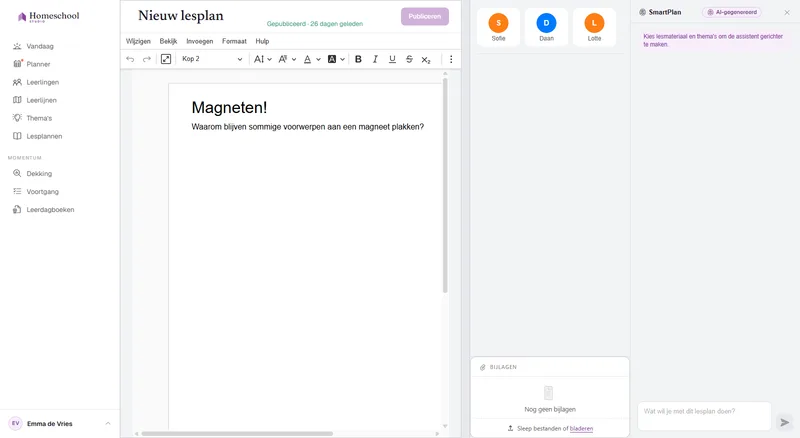Click the AI-gegenereerd badge
This screenshot has width=800, height=438.
(732, 12)
